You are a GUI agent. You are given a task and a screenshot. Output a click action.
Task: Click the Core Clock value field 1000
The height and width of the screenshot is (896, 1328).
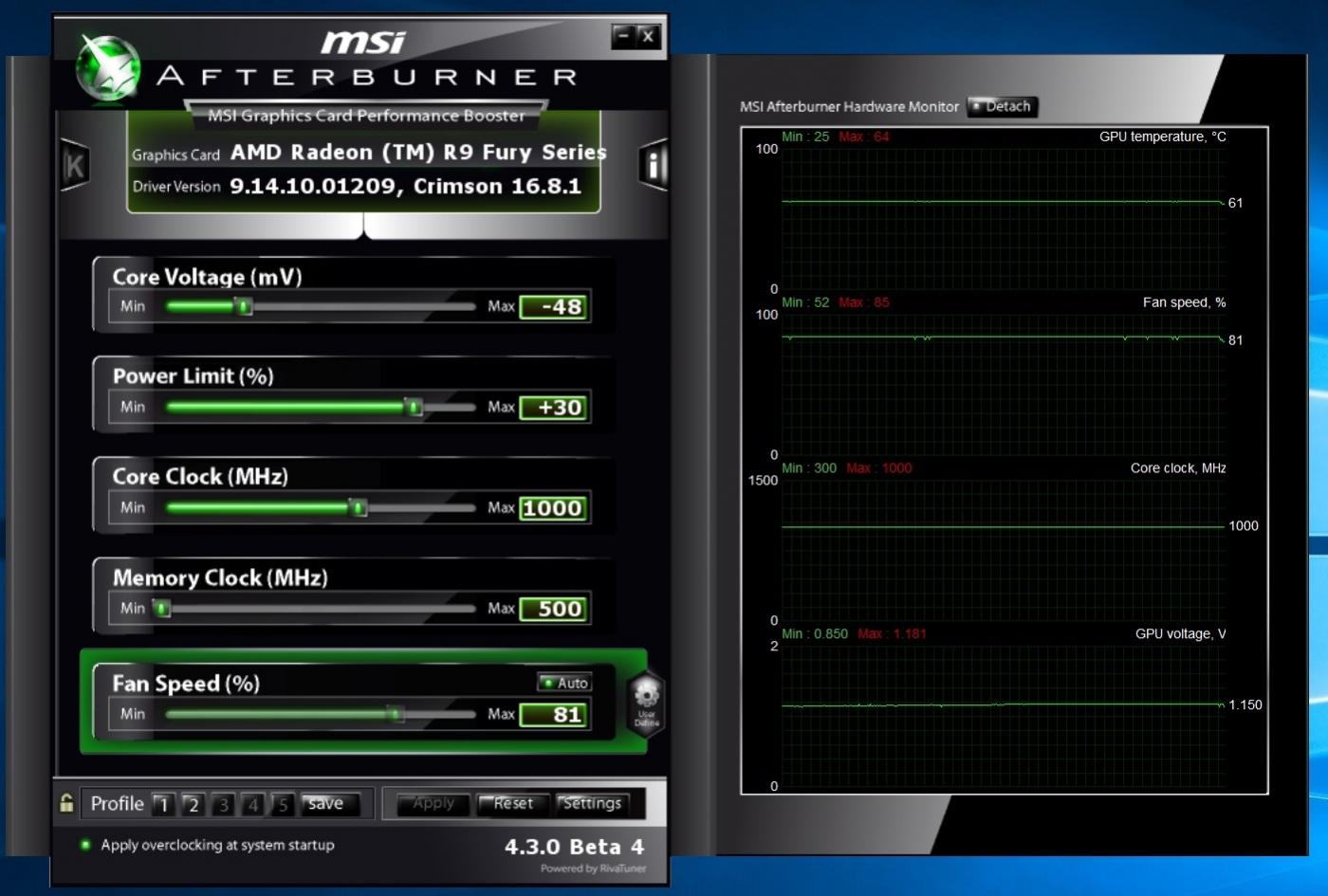pos(554,507)
